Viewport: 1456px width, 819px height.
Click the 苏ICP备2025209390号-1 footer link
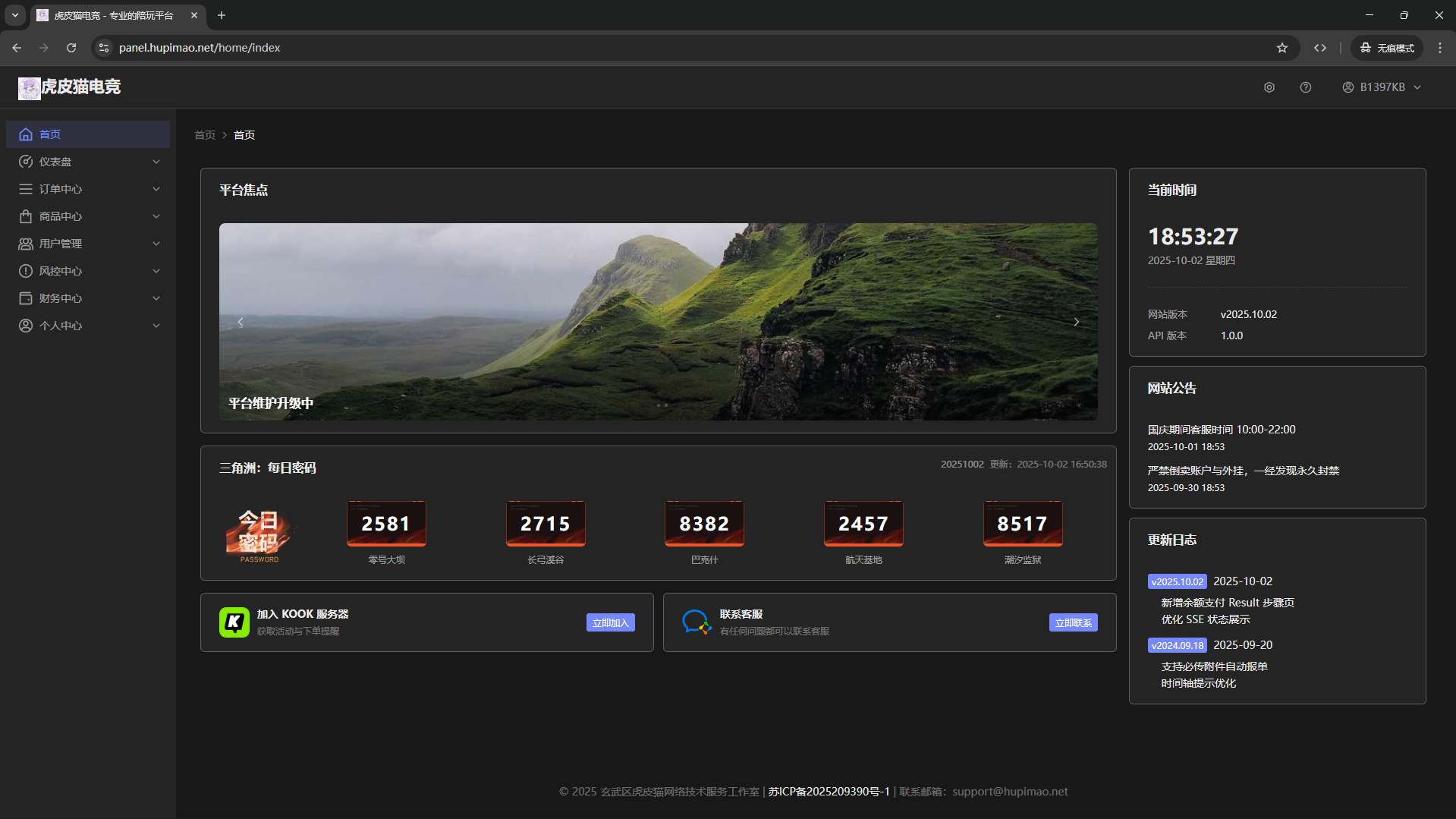(x=829, y=792)
